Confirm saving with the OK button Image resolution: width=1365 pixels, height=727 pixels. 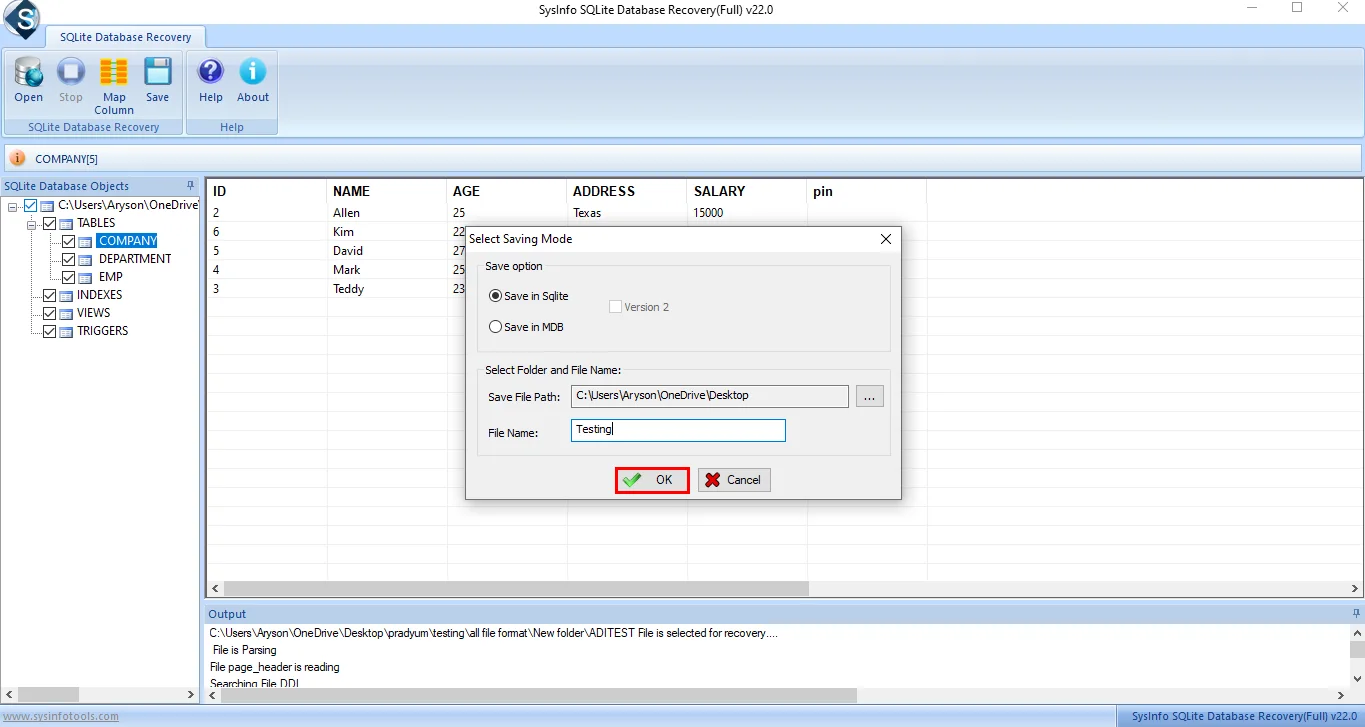click(651, 480)
